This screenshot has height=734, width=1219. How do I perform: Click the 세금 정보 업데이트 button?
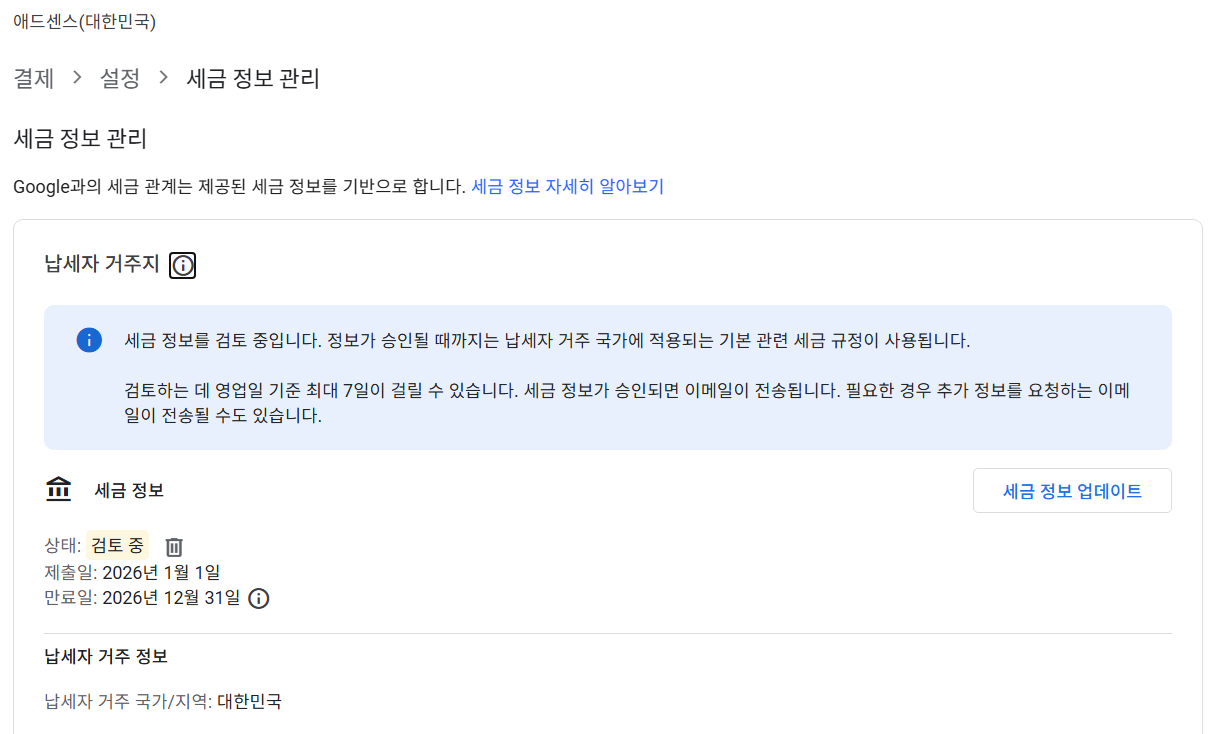[1072, 490]
